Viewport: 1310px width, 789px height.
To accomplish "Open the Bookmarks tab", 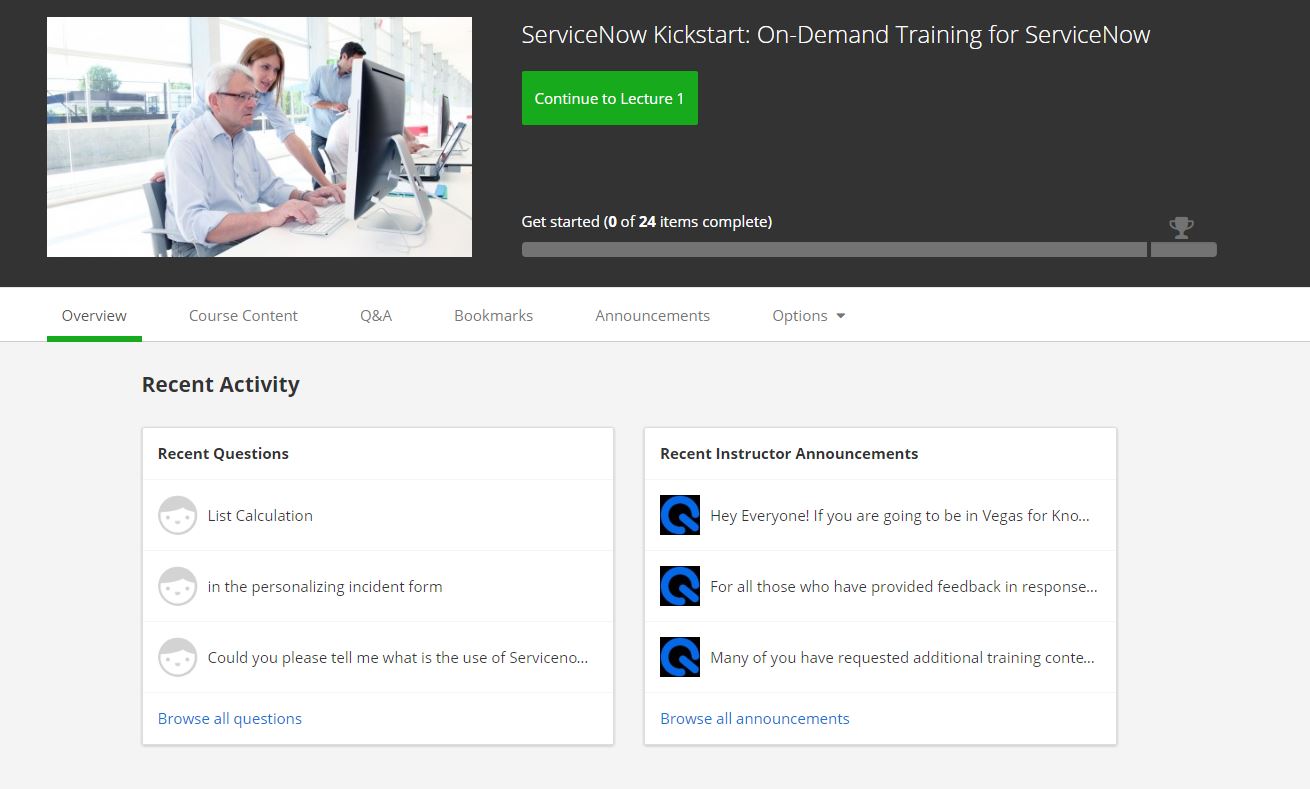I will coord(493,315).
